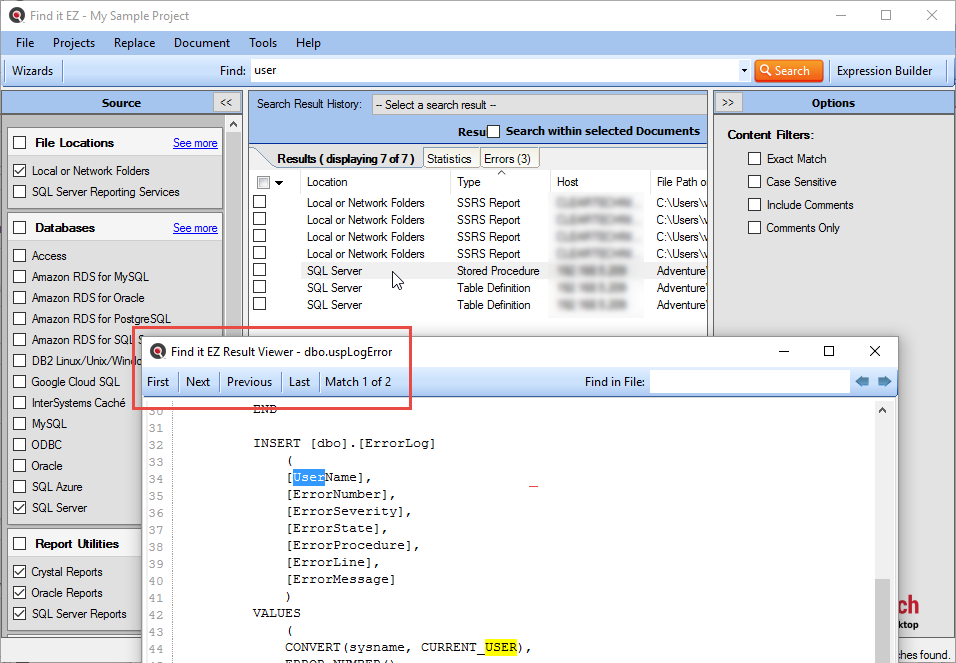This screenshot has width=956, height=663.
Task: Enable Include Comments filter
Action: pyautogui.click(x=754, y=205)
